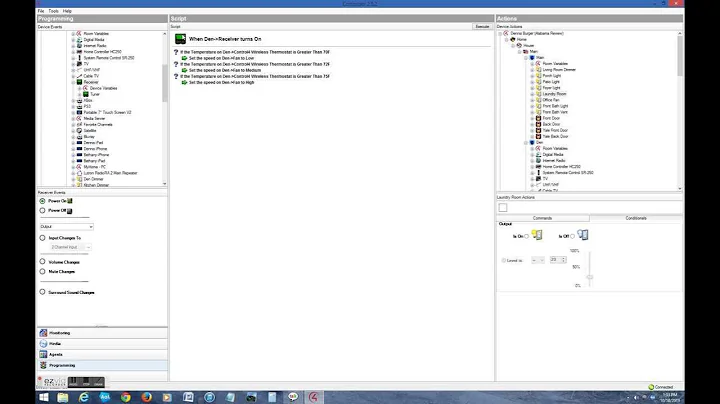This screenshot has height=404, width=720.
Task: Click the Favorite Channels icon
Action: [x=79, y=124]
